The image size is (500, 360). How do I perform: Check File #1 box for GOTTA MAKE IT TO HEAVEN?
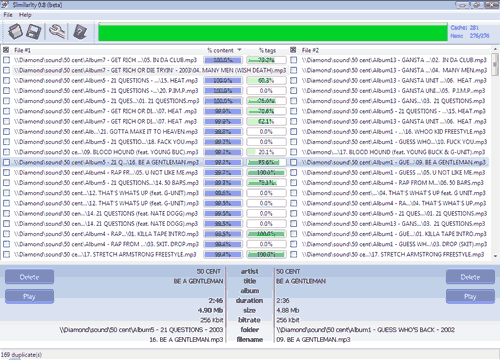[6, 132]
